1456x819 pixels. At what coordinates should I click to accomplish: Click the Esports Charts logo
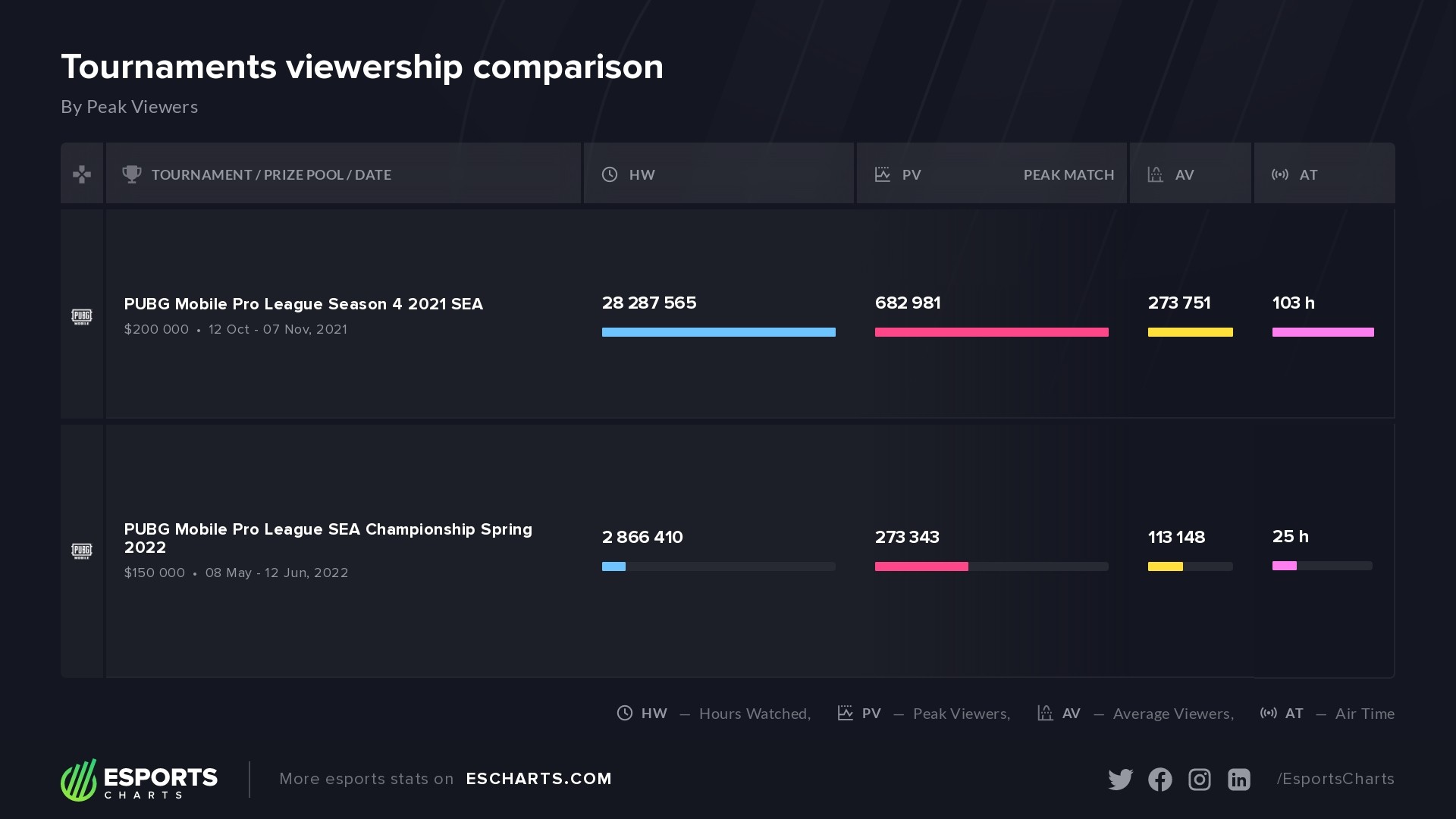click(x=140, y=780)
